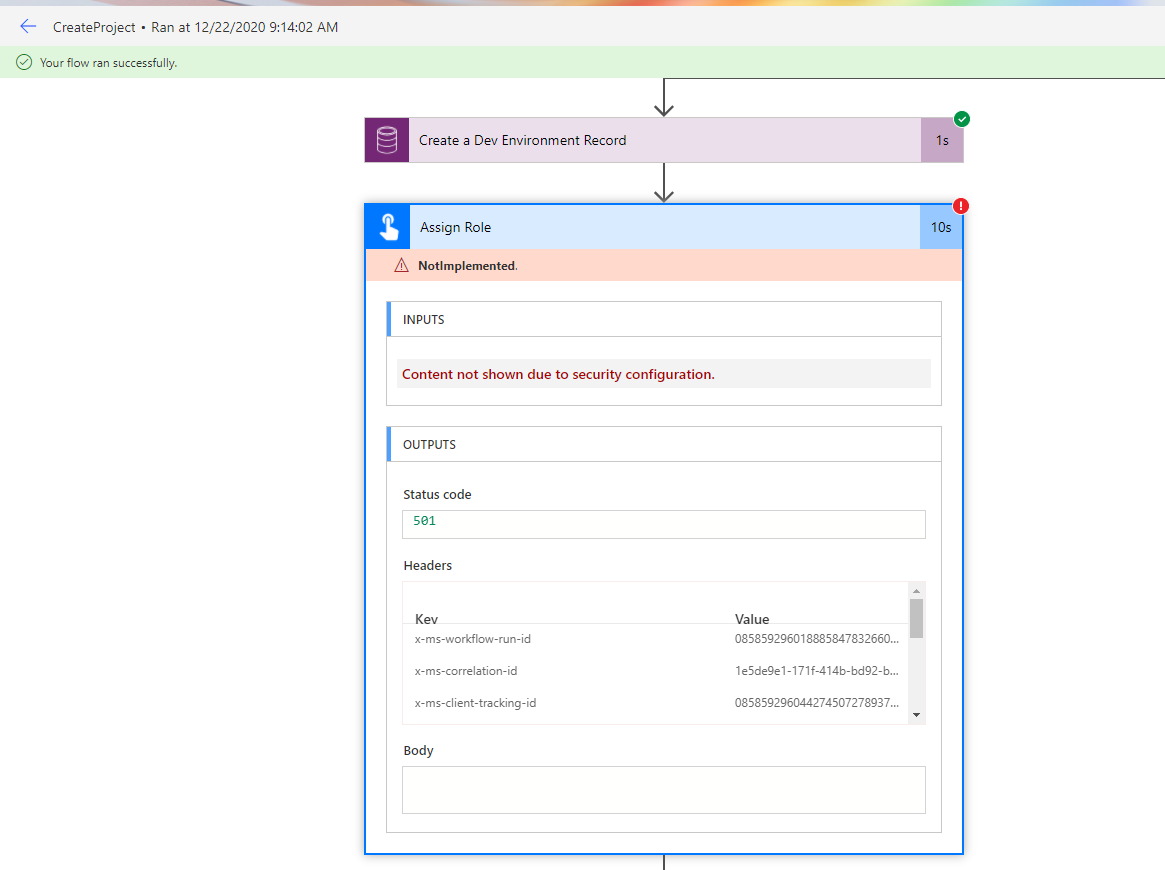Click the 1s duration badge
The image size is (1165, 870).
(942, 140)
